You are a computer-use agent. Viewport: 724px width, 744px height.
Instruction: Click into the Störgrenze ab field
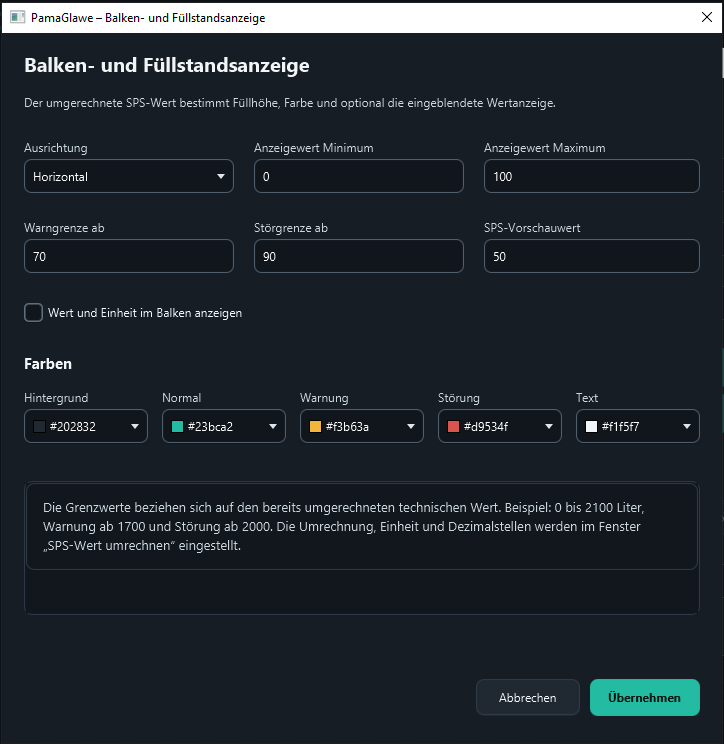(x=359, y=256)
